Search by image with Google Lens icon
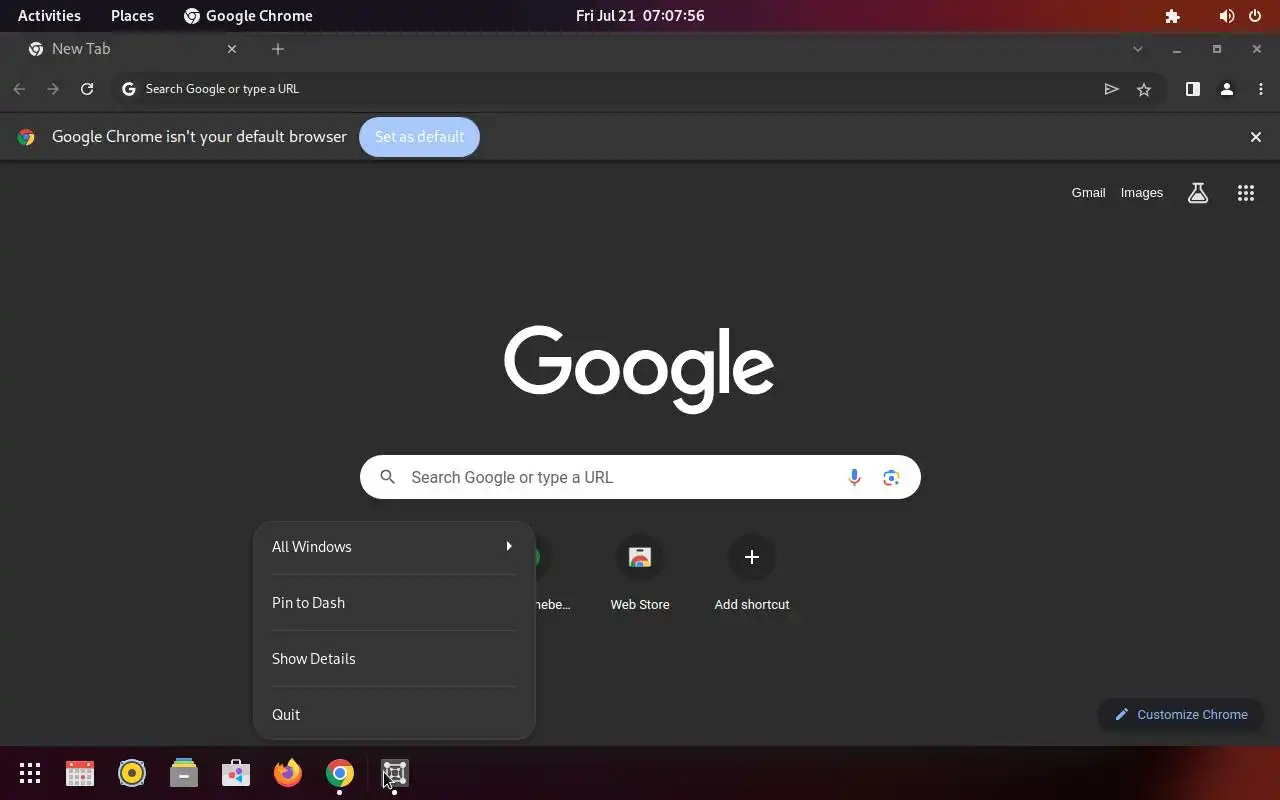The width and height of the screenshot is (1280, 800). point(891,478)
